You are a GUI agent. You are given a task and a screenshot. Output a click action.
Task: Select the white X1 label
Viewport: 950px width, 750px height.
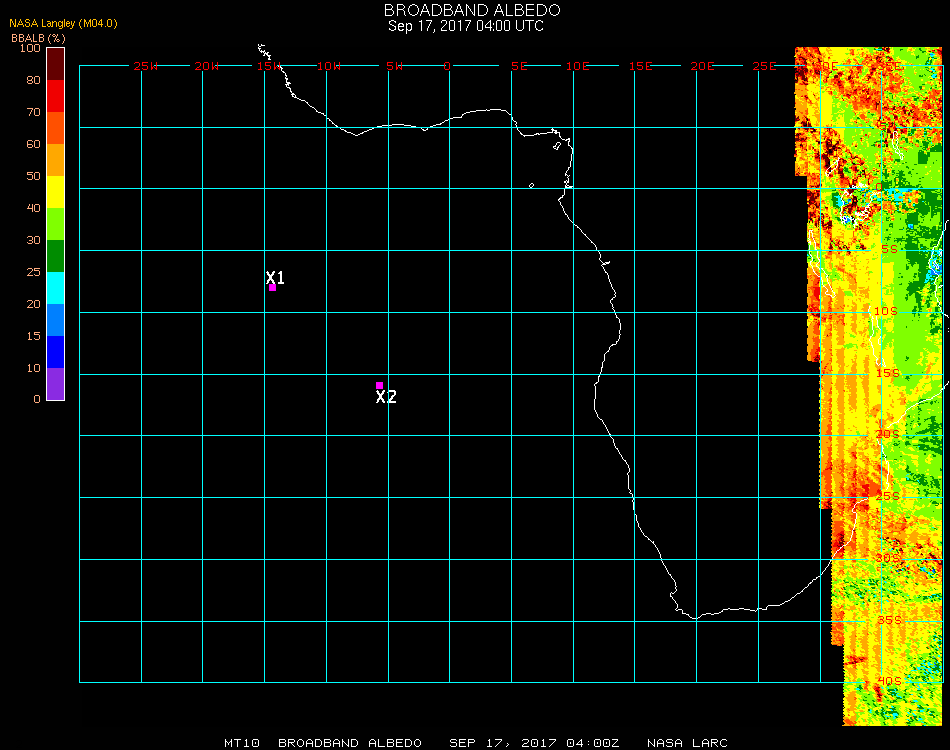pos(275,277)
